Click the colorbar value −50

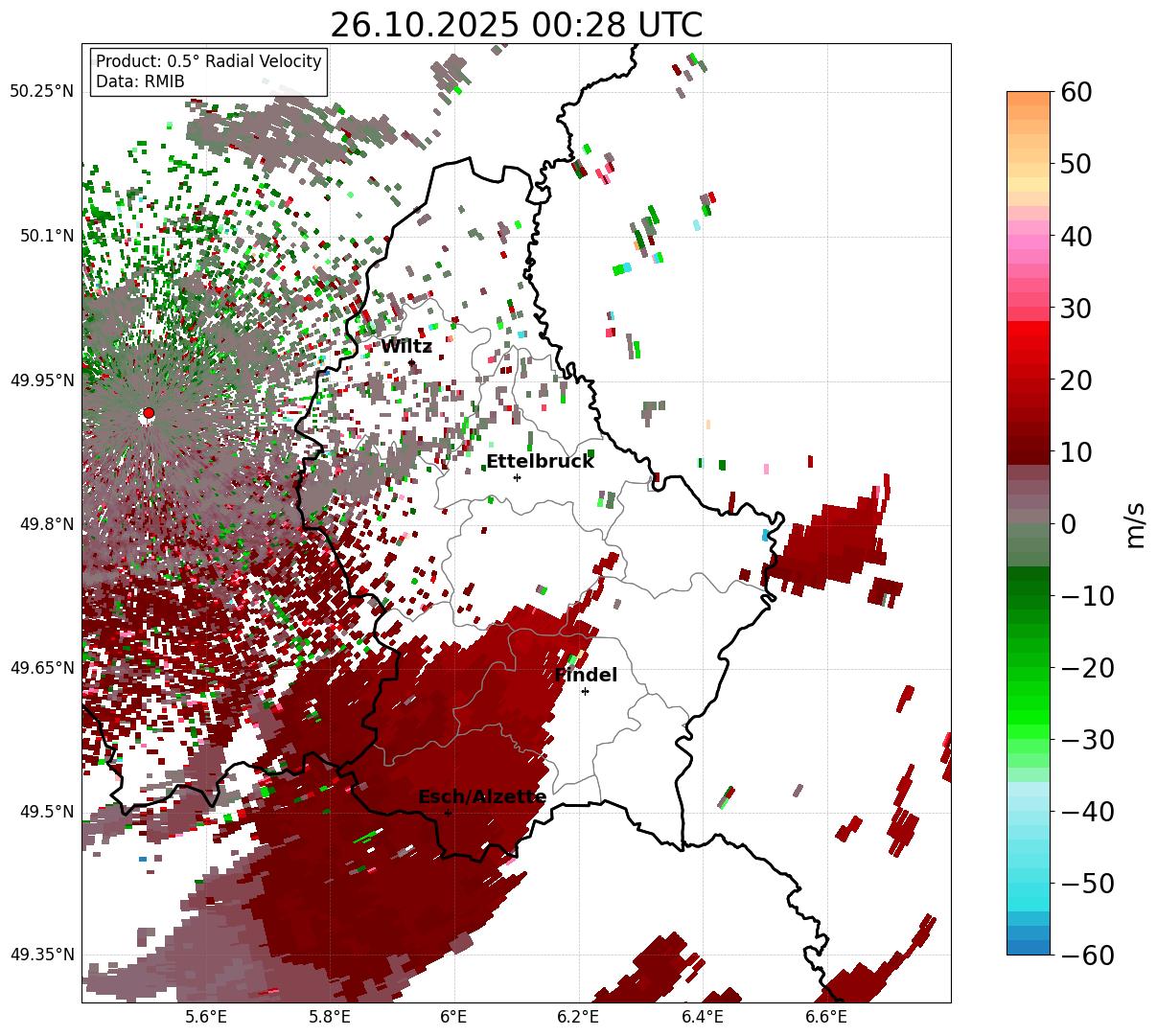pyautogui.click(x=1087, y=884)
